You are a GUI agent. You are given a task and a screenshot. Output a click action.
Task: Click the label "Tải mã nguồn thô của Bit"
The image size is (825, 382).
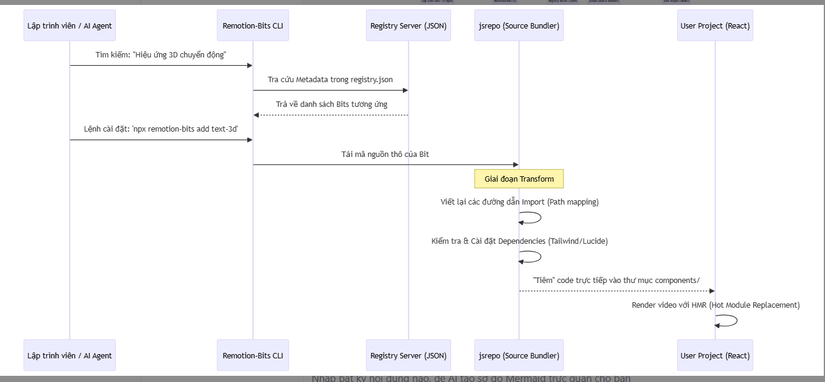[385, 154]
